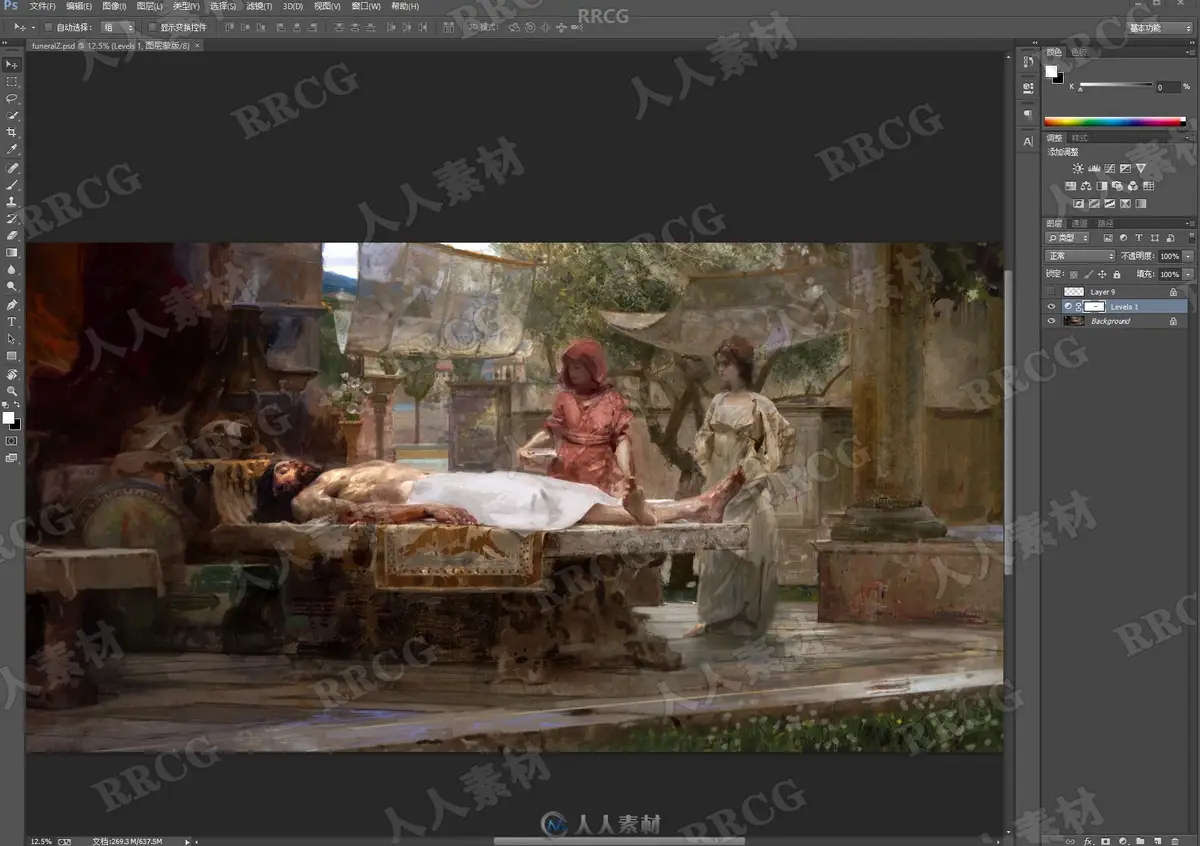Screen dimensions: 1200x846
Task: Select the Brush tool
Action: click(x=12, y=185)
